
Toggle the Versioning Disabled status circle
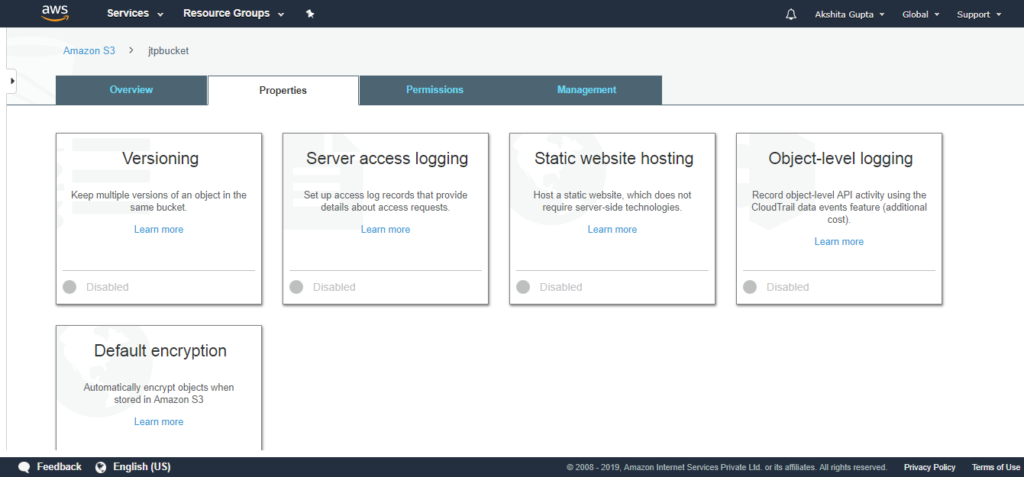coord(70,287)
